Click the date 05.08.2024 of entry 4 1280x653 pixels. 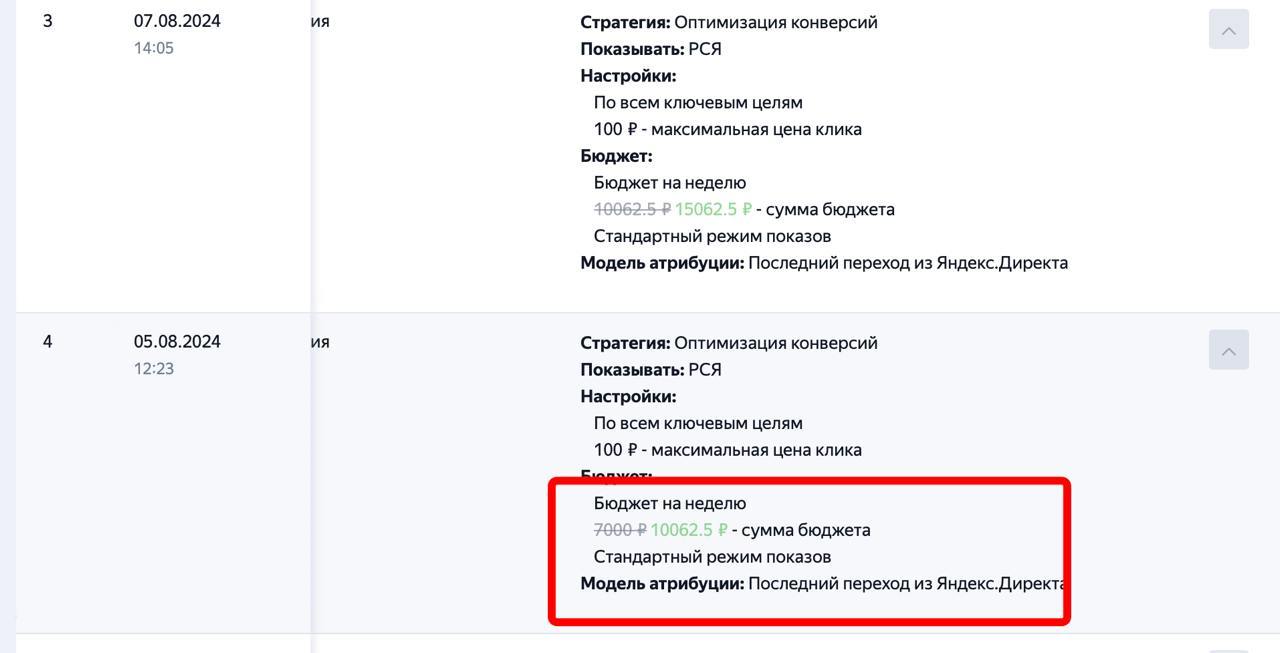click(x=177, y=341)
